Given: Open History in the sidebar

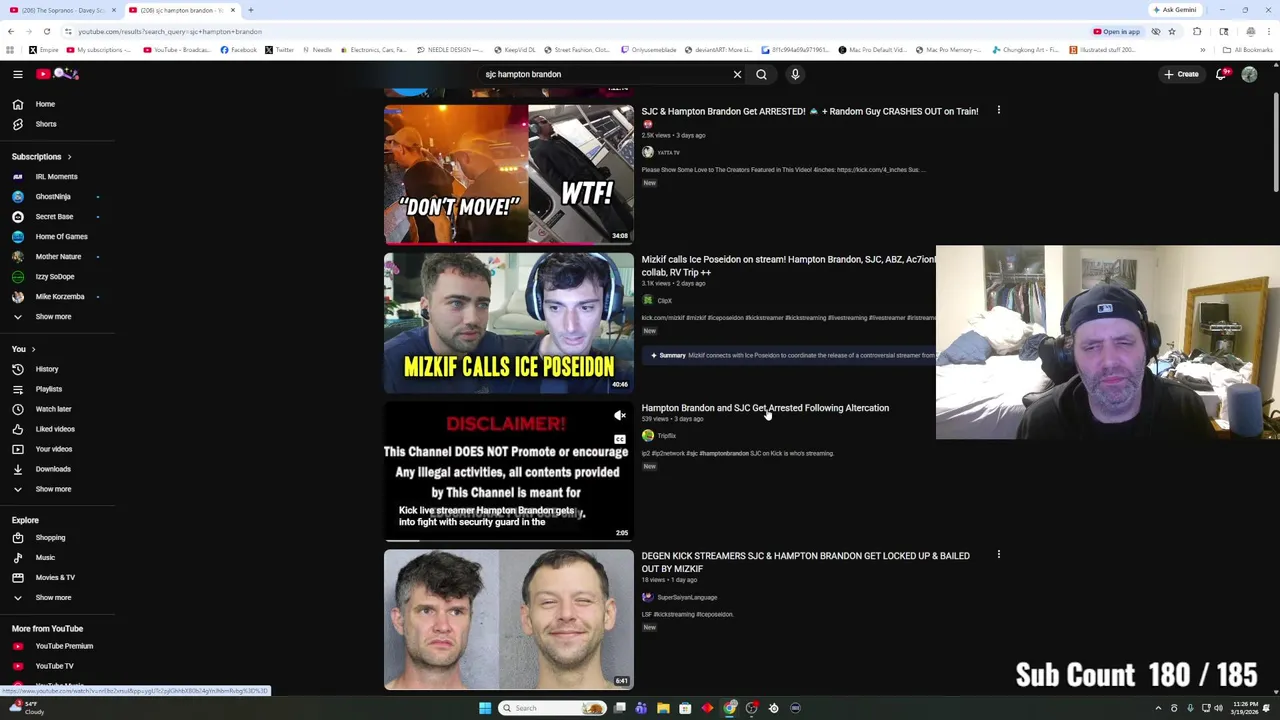Looking at the screenshot, I should tap(47, 369).
